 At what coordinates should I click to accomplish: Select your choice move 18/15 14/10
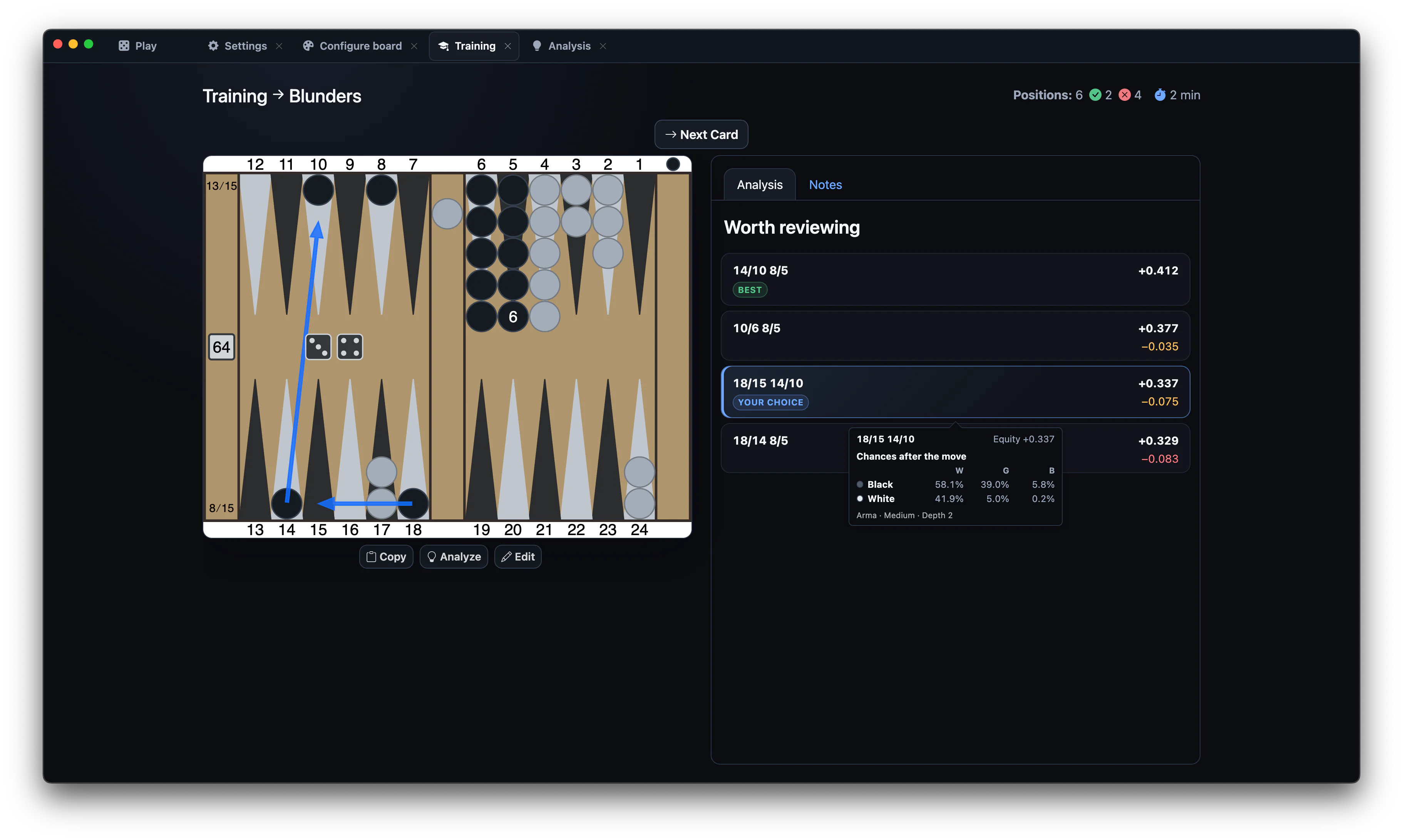955,392
